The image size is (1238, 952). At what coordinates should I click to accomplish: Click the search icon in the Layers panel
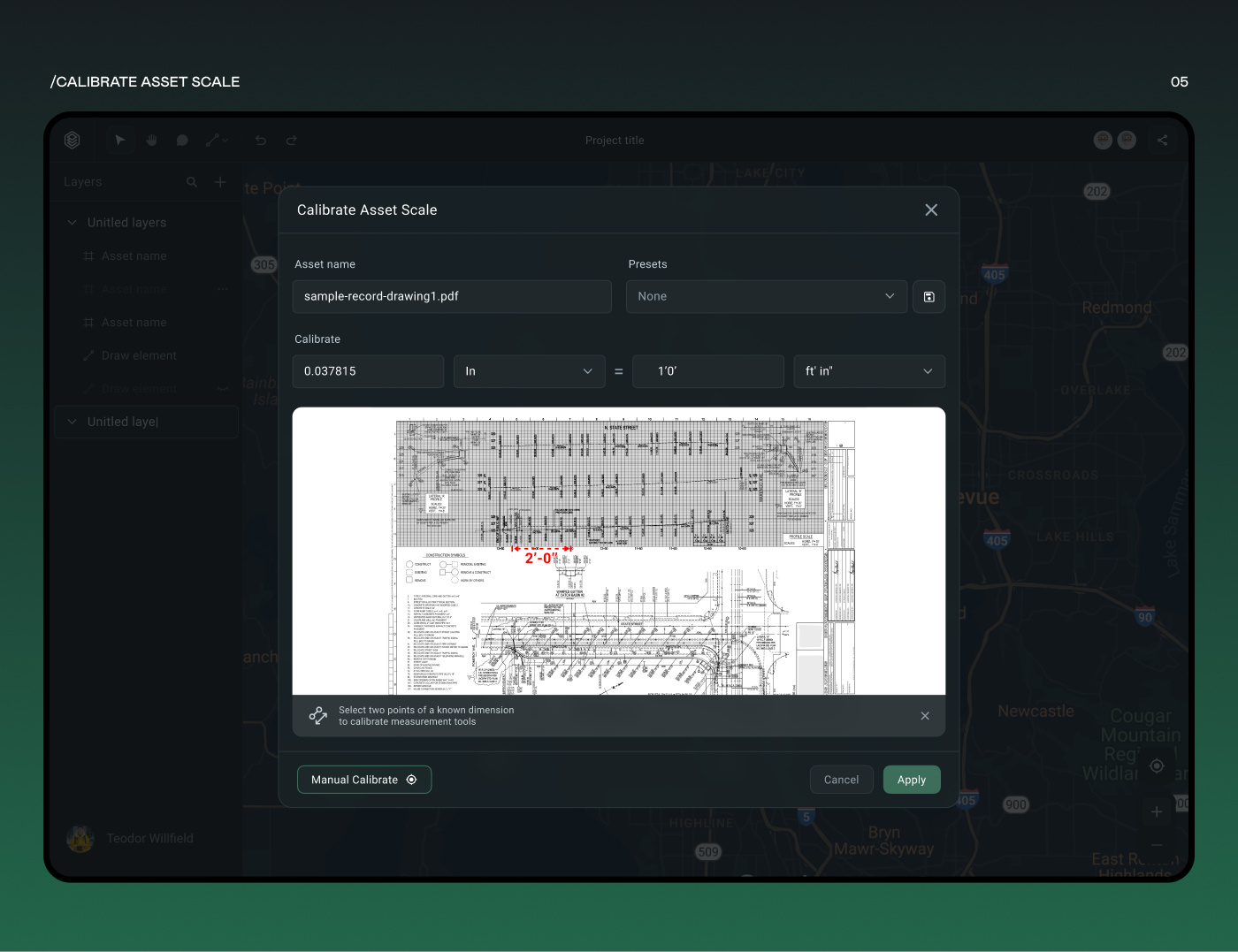(192, 182)
